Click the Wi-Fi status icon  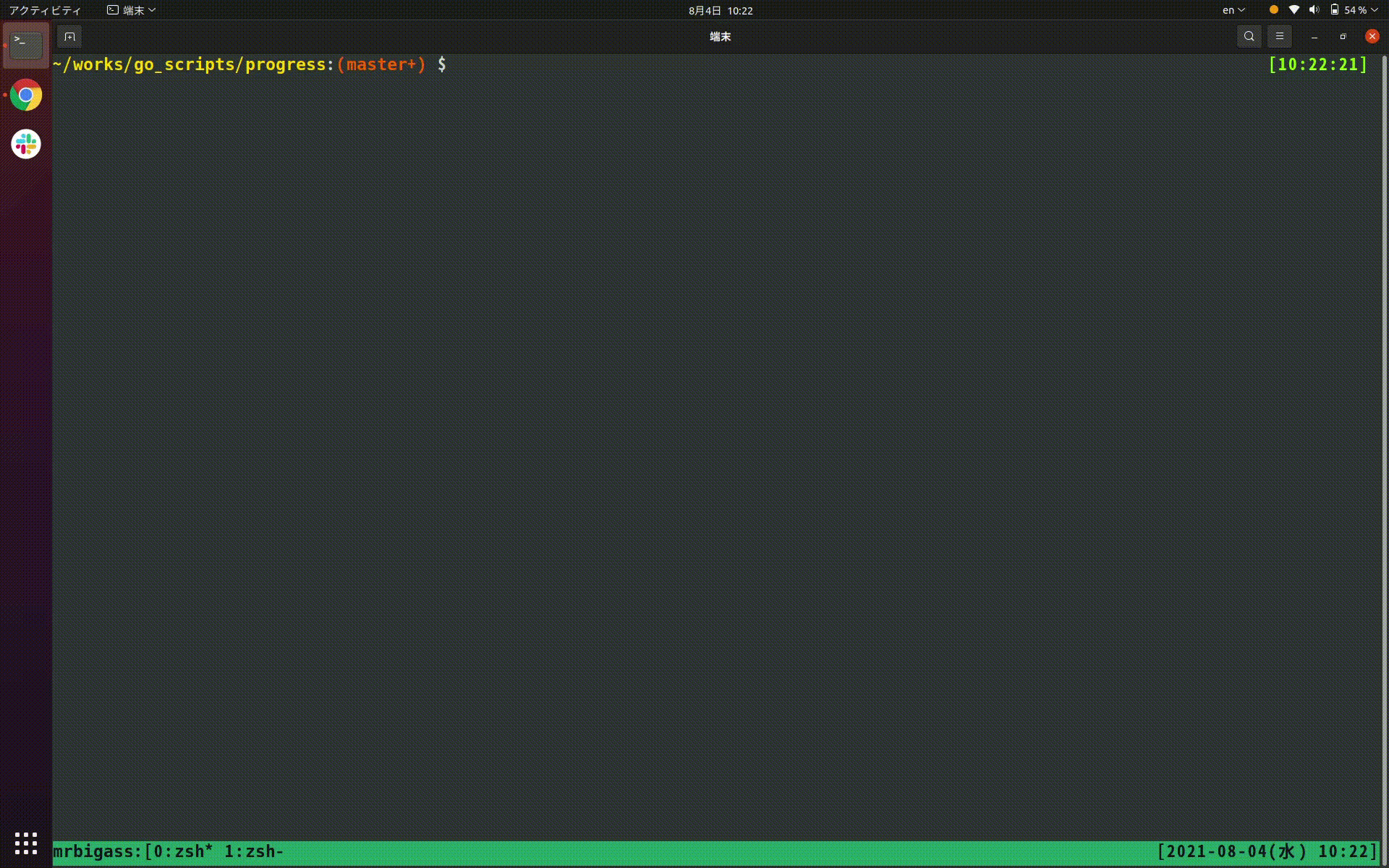click(x=1294, y=10)
